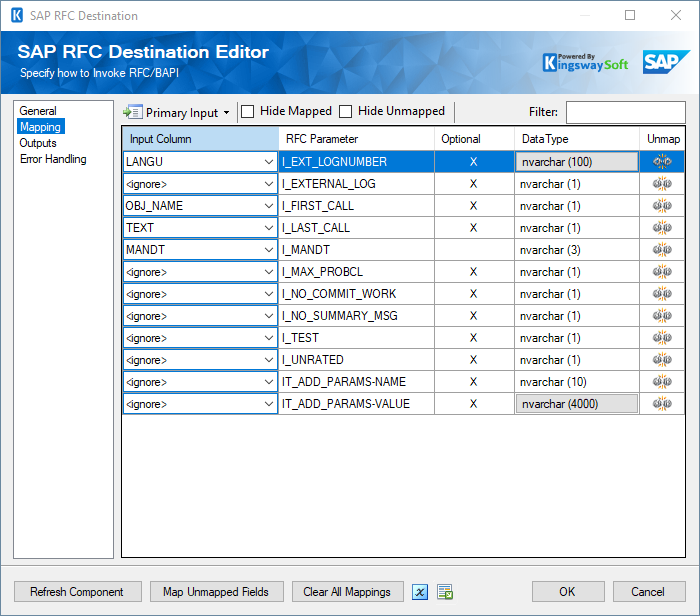Image resolution: width=700 pixels, height=616 pixels.
Task: Open the General page
Action: click(38, 111)
